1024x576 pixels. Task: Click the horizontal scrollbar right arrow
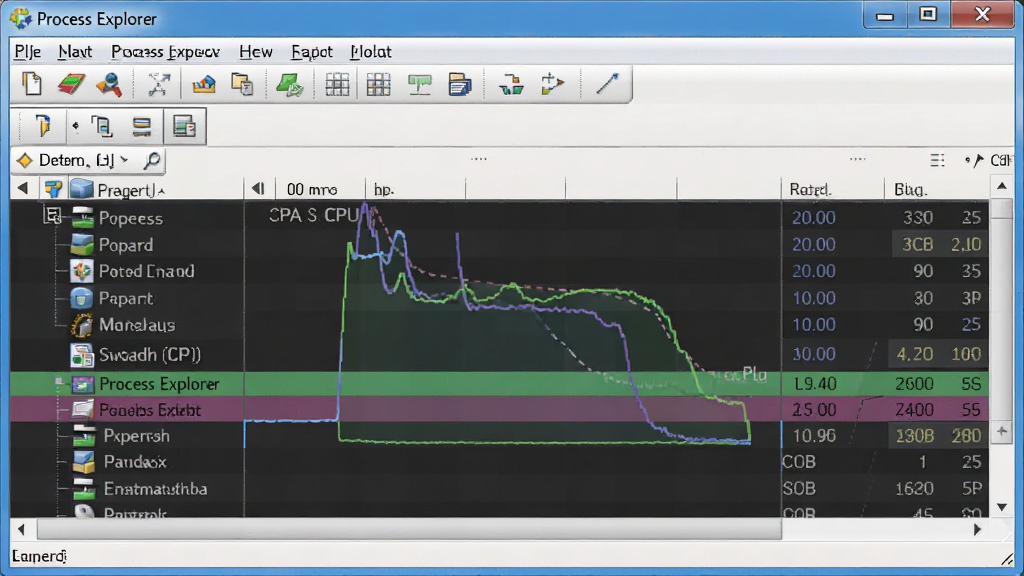pos(978,530)
